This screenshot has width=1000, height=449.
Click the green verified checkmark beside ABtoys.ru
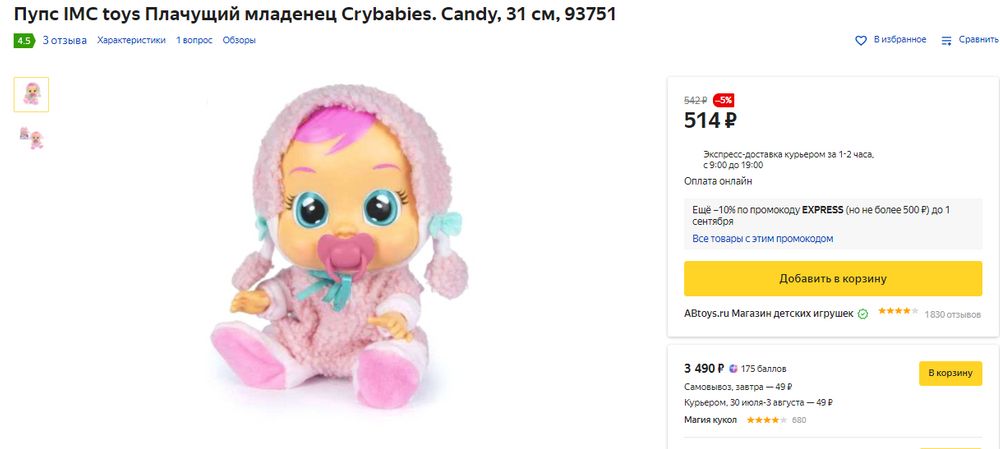click(863, 313)
